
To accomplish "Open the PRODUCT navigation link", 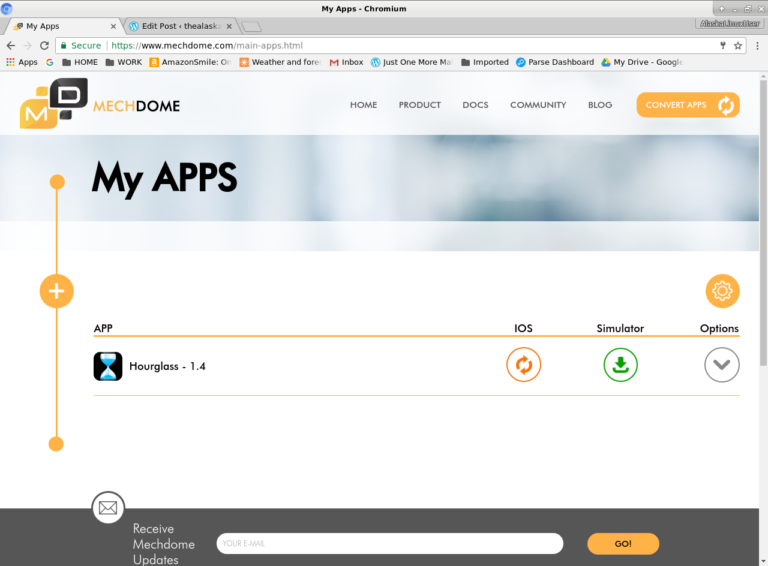I will coord(419,105).
